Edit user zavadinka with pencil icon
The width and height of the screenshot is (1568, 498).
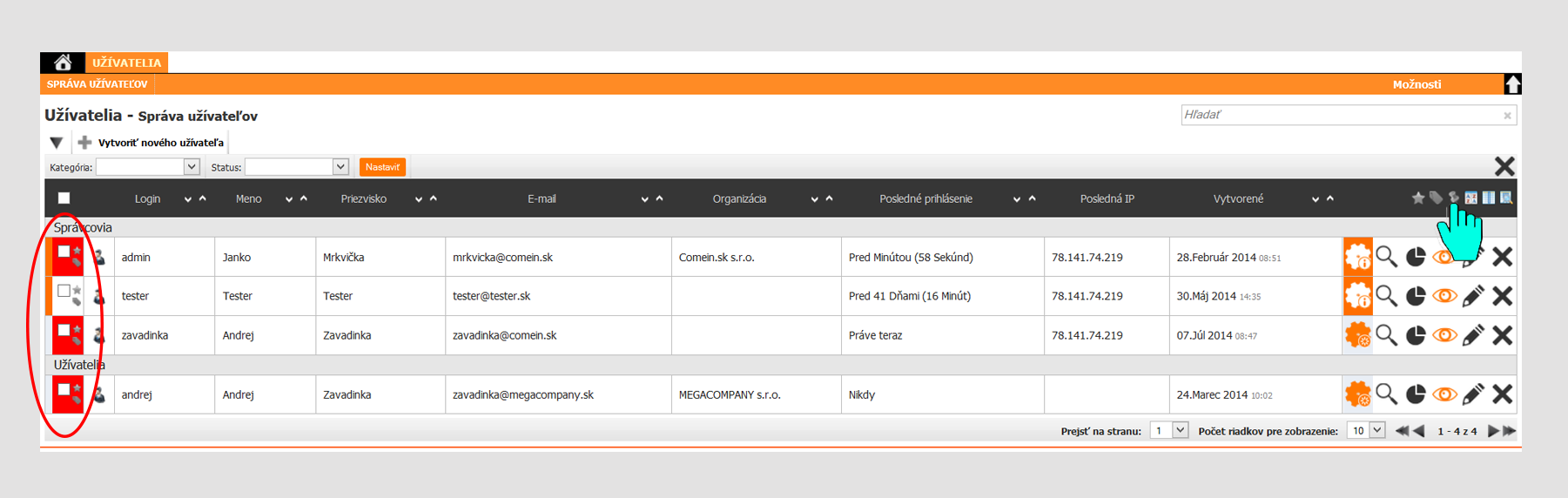[1473, 335]
